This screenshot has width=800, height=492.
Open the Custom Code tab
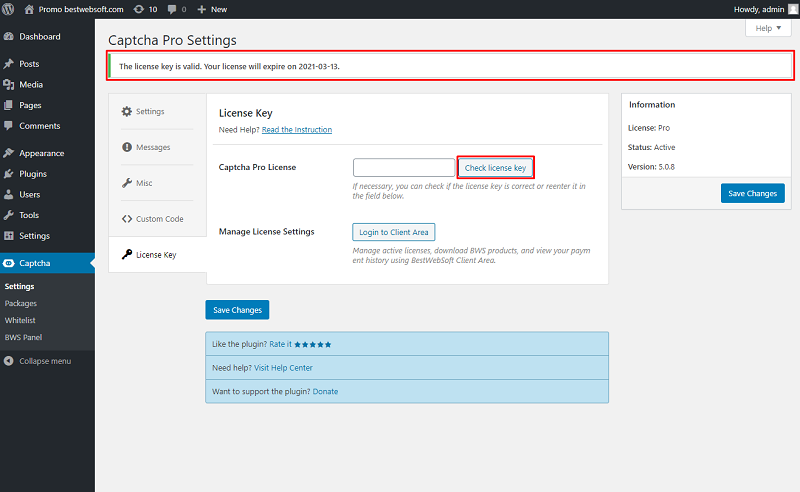tap(157, 219)
